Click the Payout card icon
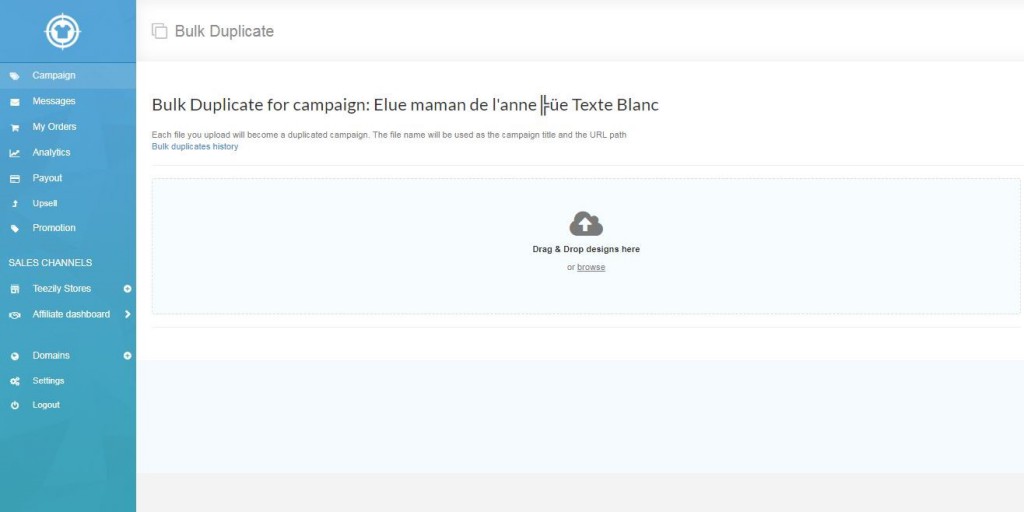 tap(14, 178)
